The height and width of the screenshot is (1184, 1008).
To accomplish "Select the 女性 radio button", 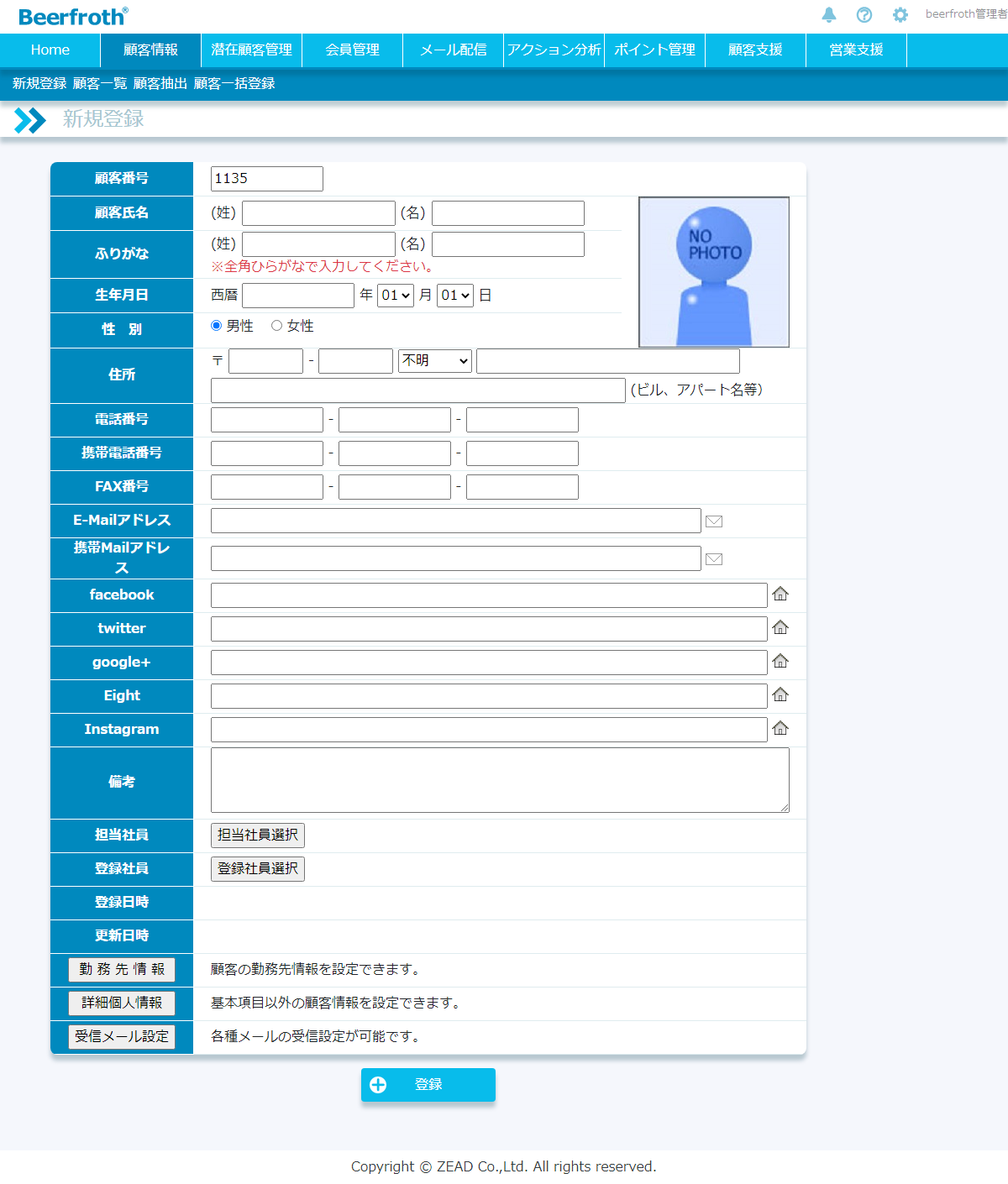I will [x=276, y=326].
